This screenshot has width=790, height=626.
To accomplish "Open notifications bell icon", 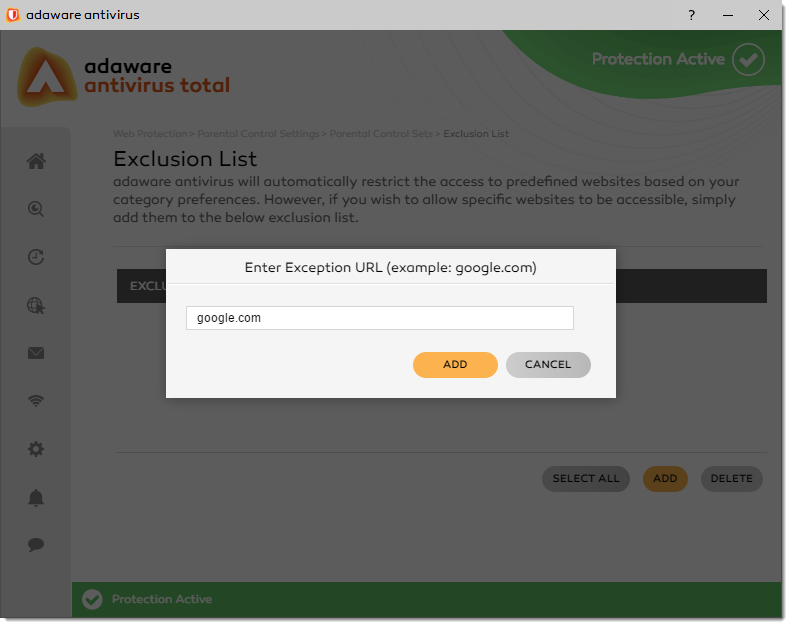I will click(x=36, y=497).
